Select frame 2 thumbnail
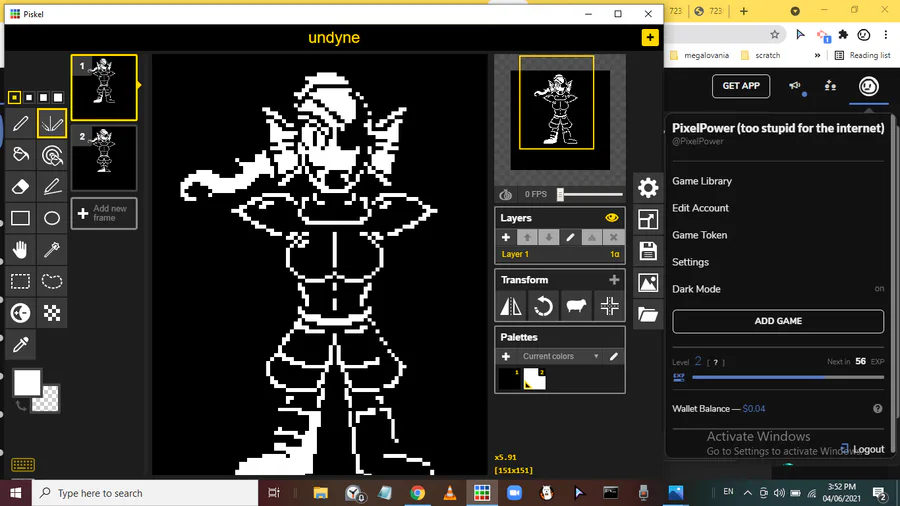The image size is (900, 506). click(x=104, y=158)
